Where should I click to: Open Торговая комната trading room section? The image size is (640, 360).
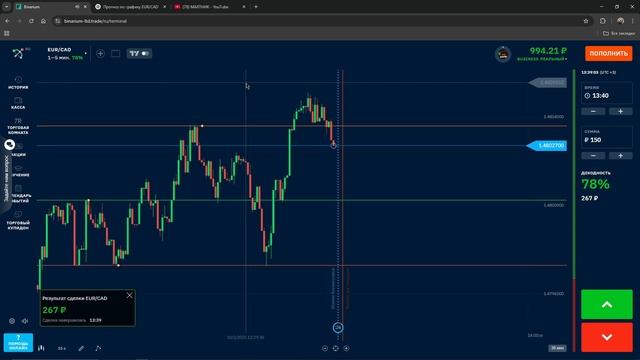pos(18,126)
